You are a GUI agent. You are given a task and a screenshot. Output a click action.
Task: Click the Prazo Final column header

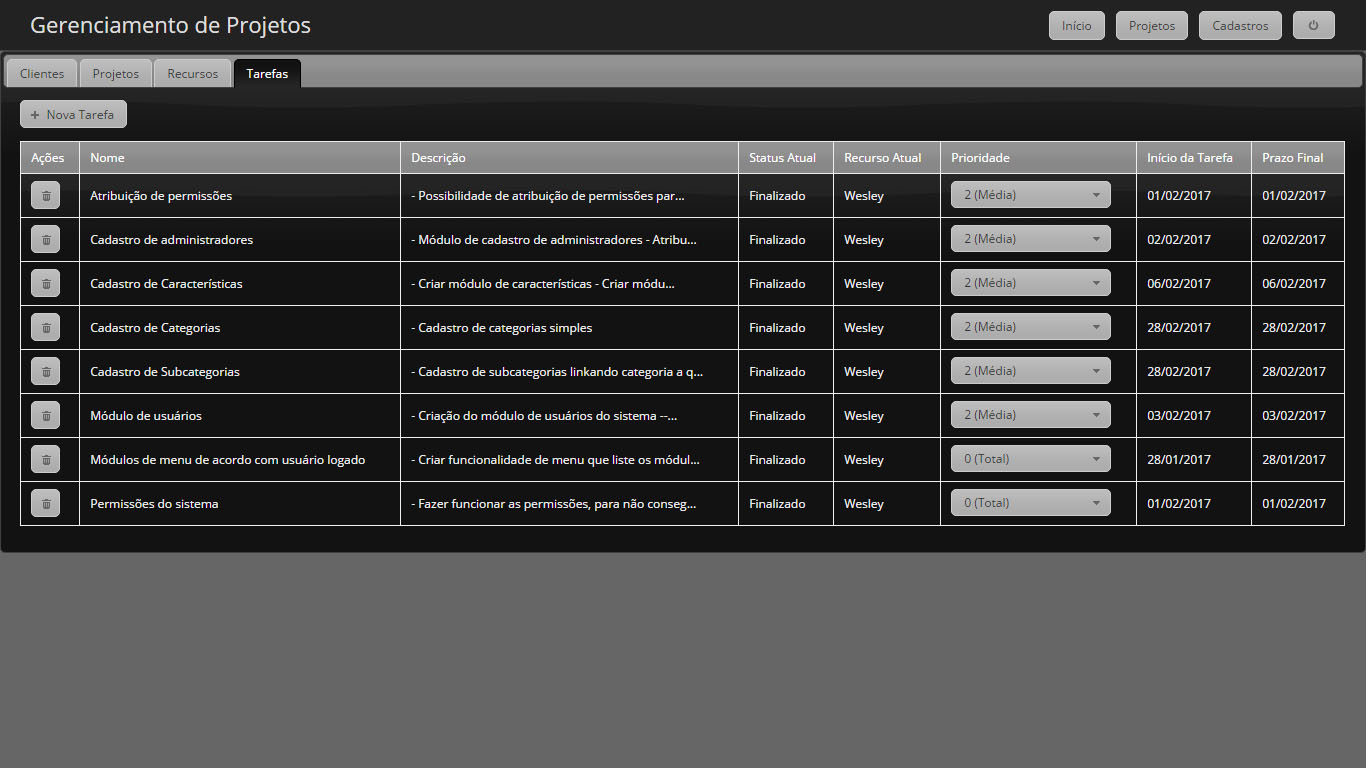click(x=1292, y=158)
